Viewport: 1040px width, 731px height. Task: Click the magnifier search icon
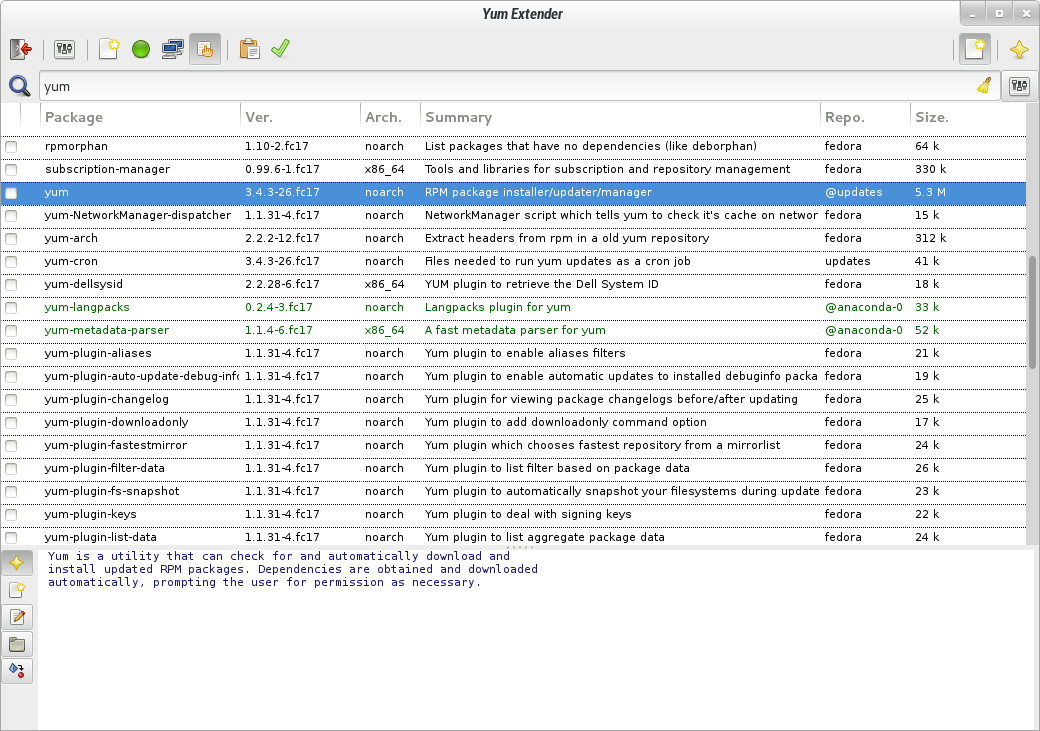point(19,86)
